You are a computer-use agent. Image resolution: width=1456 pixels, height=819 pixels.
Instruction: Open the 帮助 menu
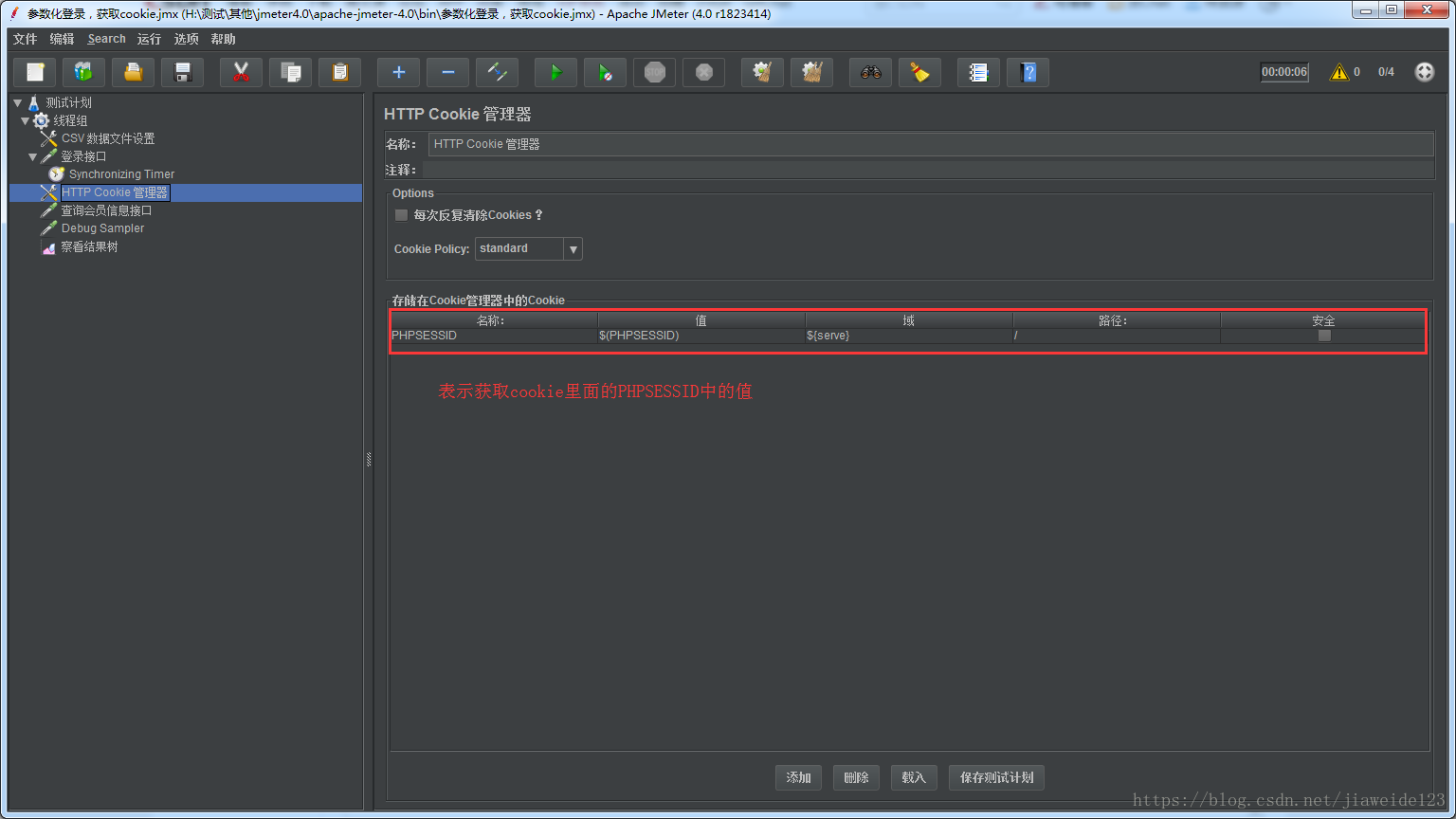pos(223,39)
